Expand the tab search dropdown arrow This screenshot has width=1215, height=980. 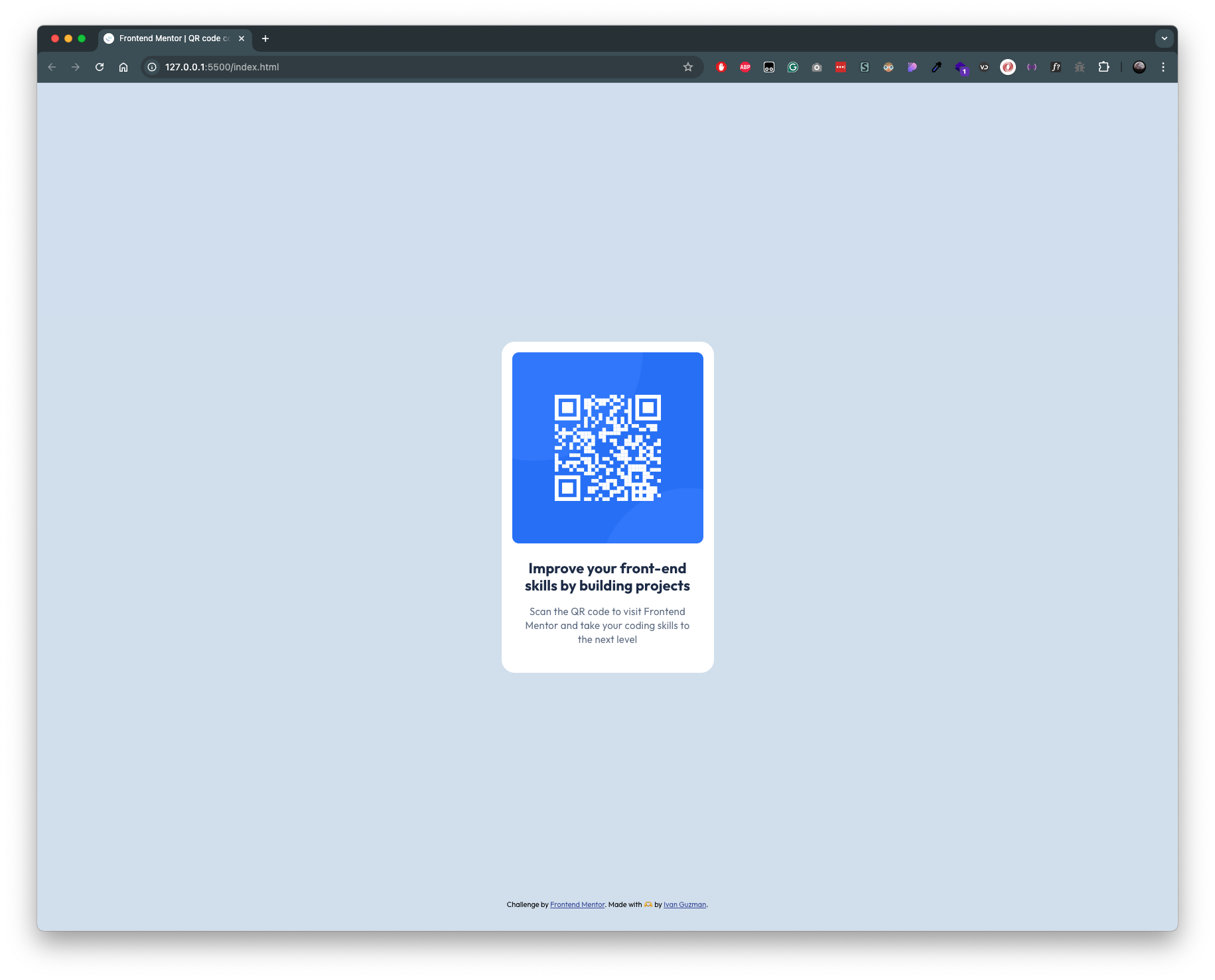point(1165,38)
